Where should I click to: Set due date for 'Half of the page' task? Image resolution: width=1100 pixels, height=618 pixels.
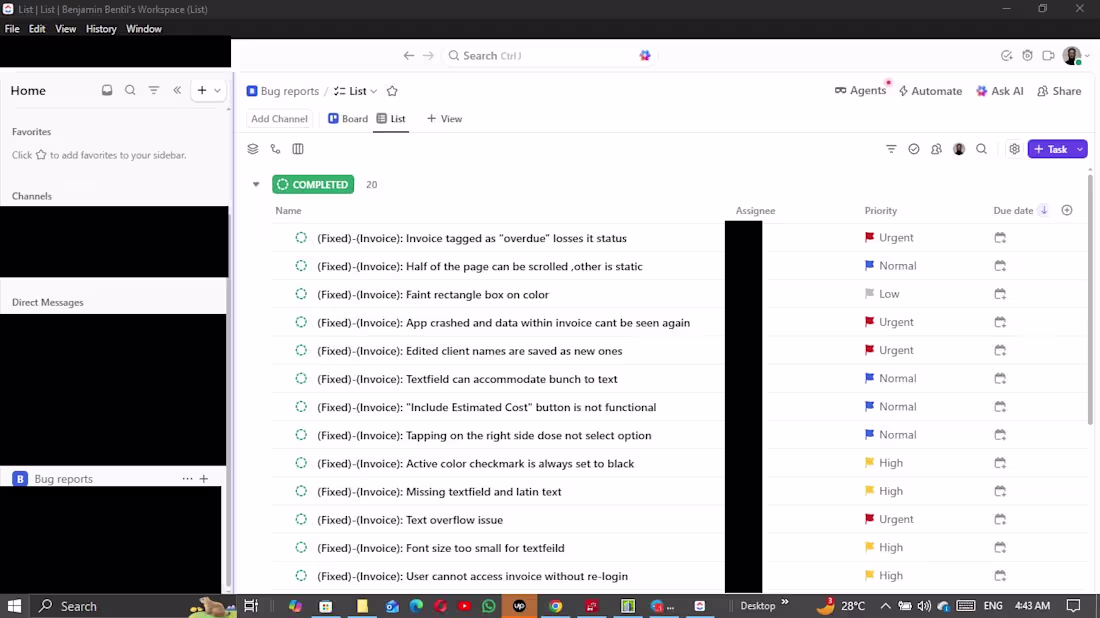pos(1000,266)
